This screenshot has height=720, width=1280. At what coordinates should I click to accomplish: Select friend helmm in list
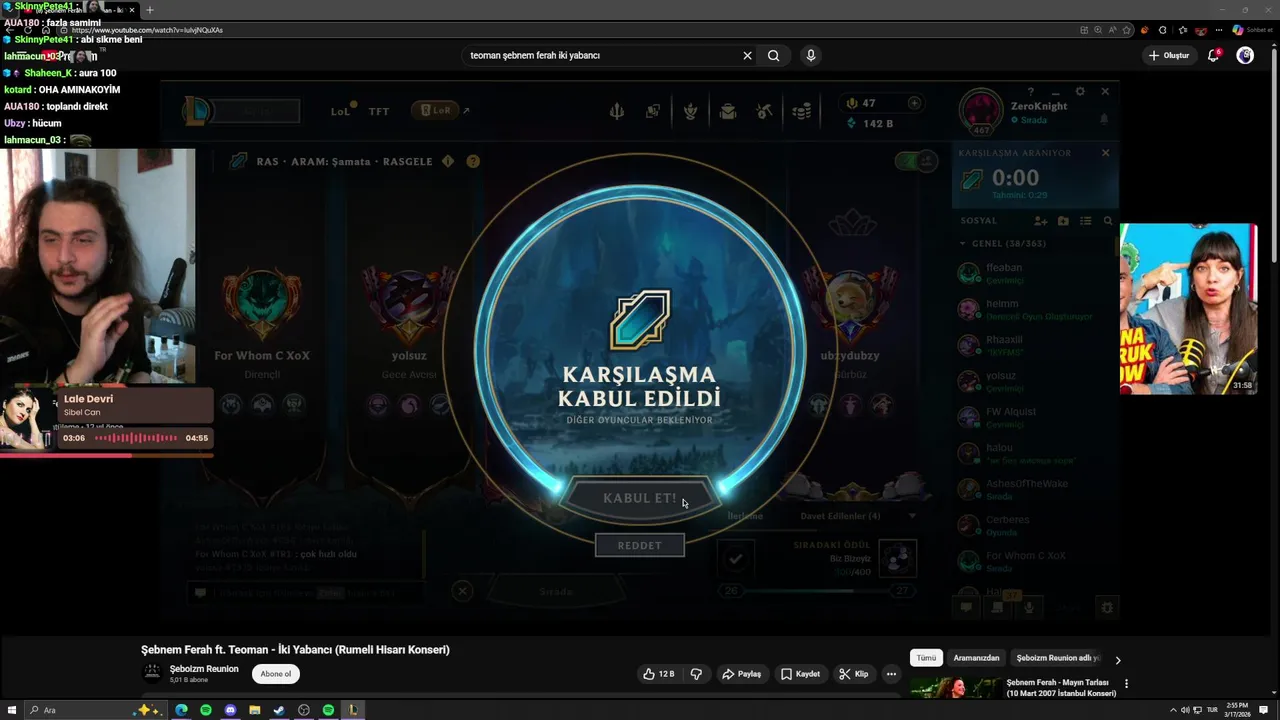[x=1035, y=309]
